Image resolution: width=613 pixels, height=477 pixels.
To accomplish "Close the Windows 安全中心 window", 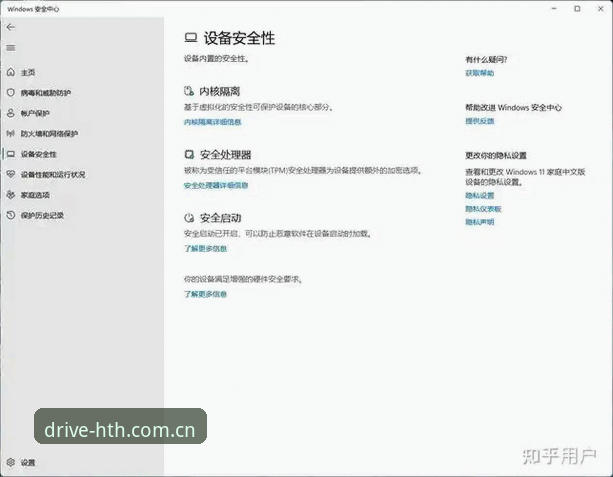I will (x=600, y=9).
